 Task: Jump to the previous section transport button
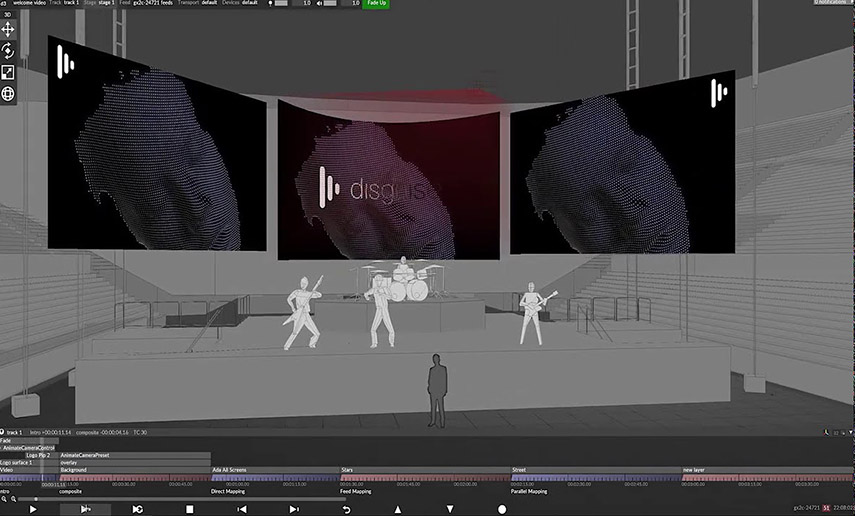click(x=242, y=509)
